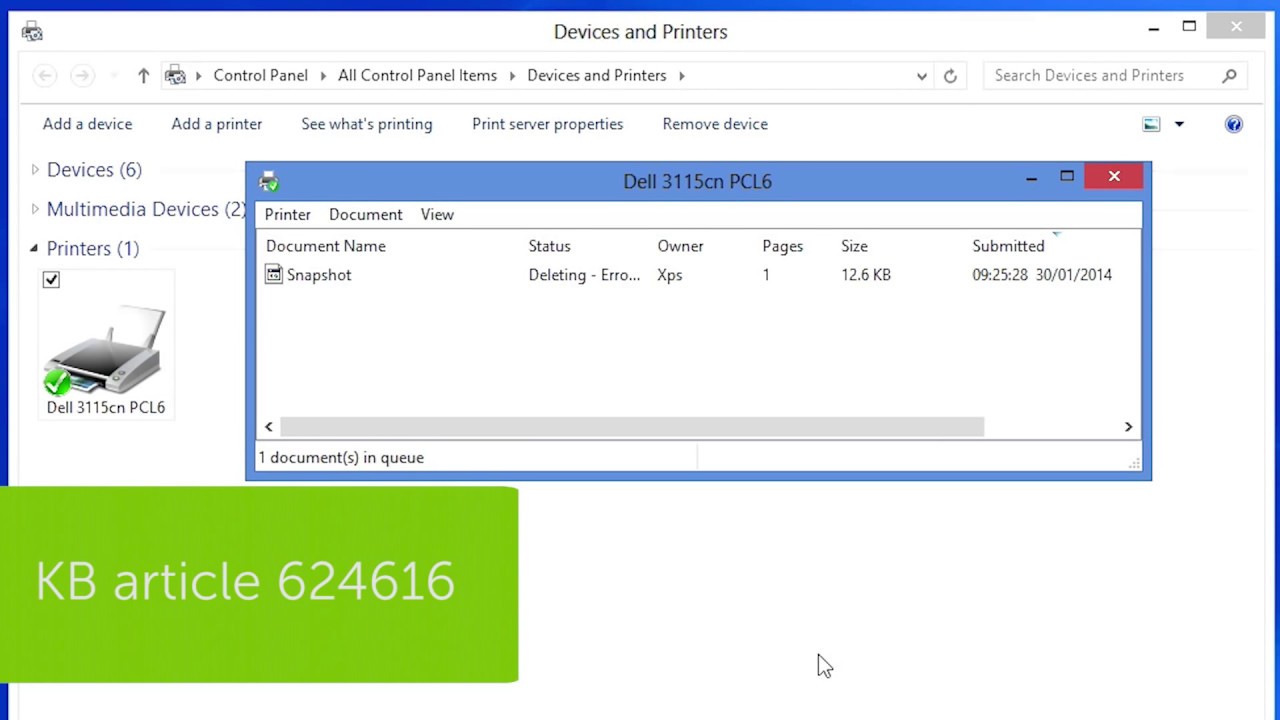Click the change view icon in toolbar
This screenshot has height=720, width=1280.
pos(1151,124)
